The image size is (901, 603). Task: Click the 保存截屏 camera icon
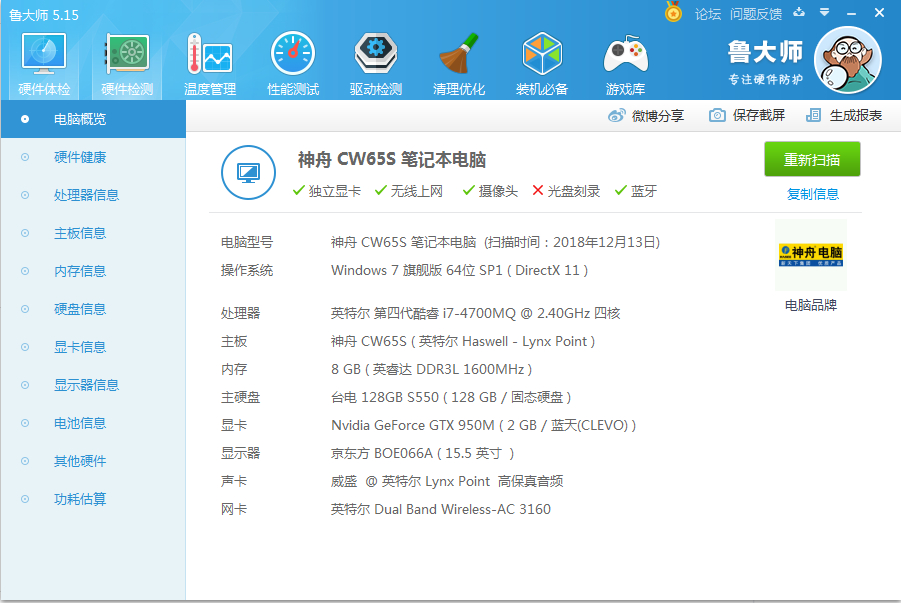(x=717, y=116)
